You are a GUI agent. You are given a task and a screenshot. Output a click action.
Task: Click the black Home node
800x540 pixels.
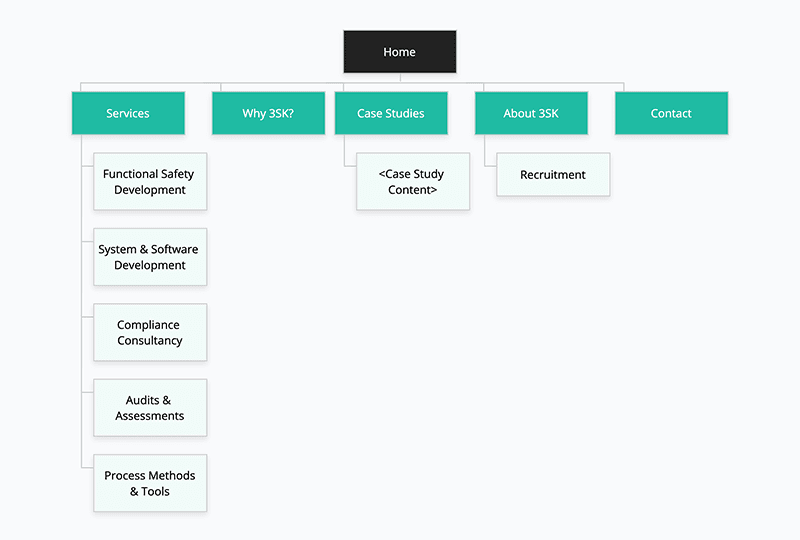coord(399,52)
